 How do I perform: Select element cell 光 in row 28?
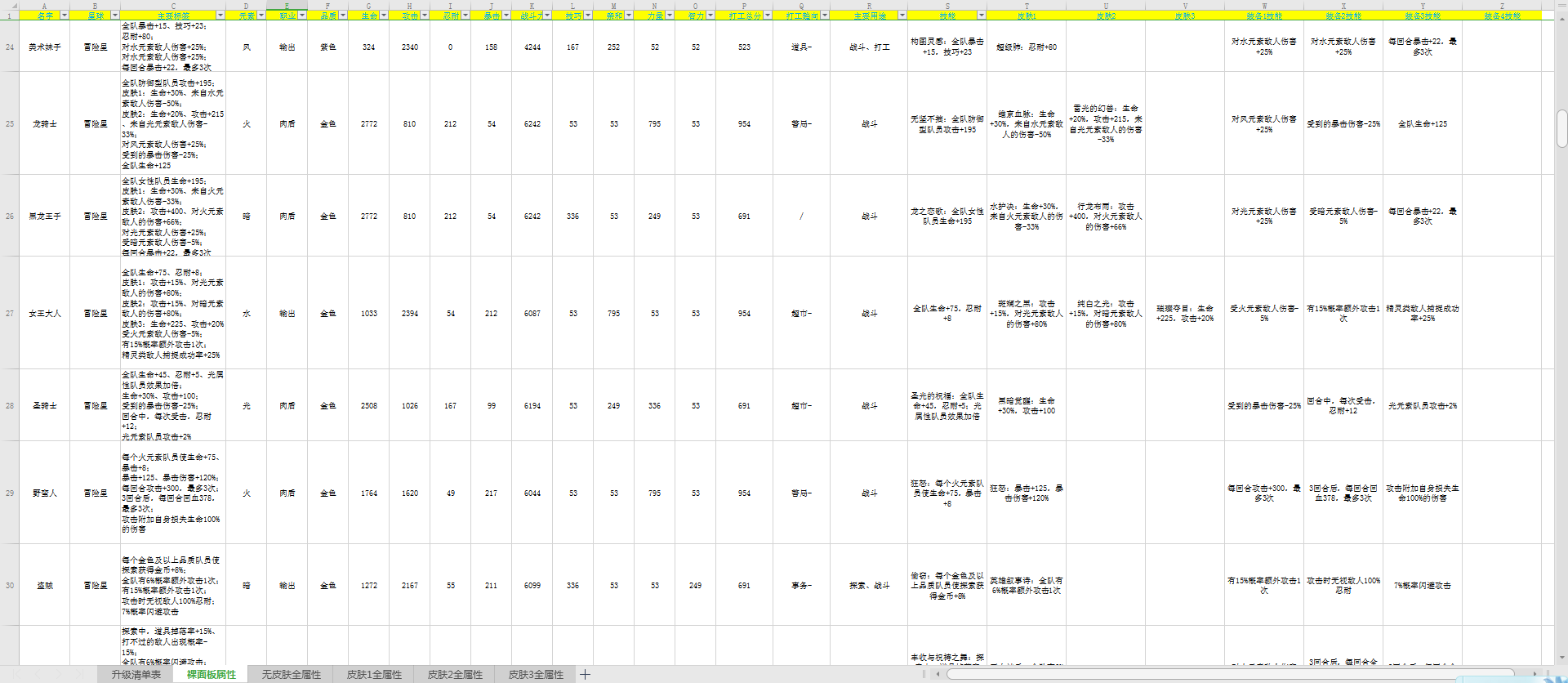point(247,406)
